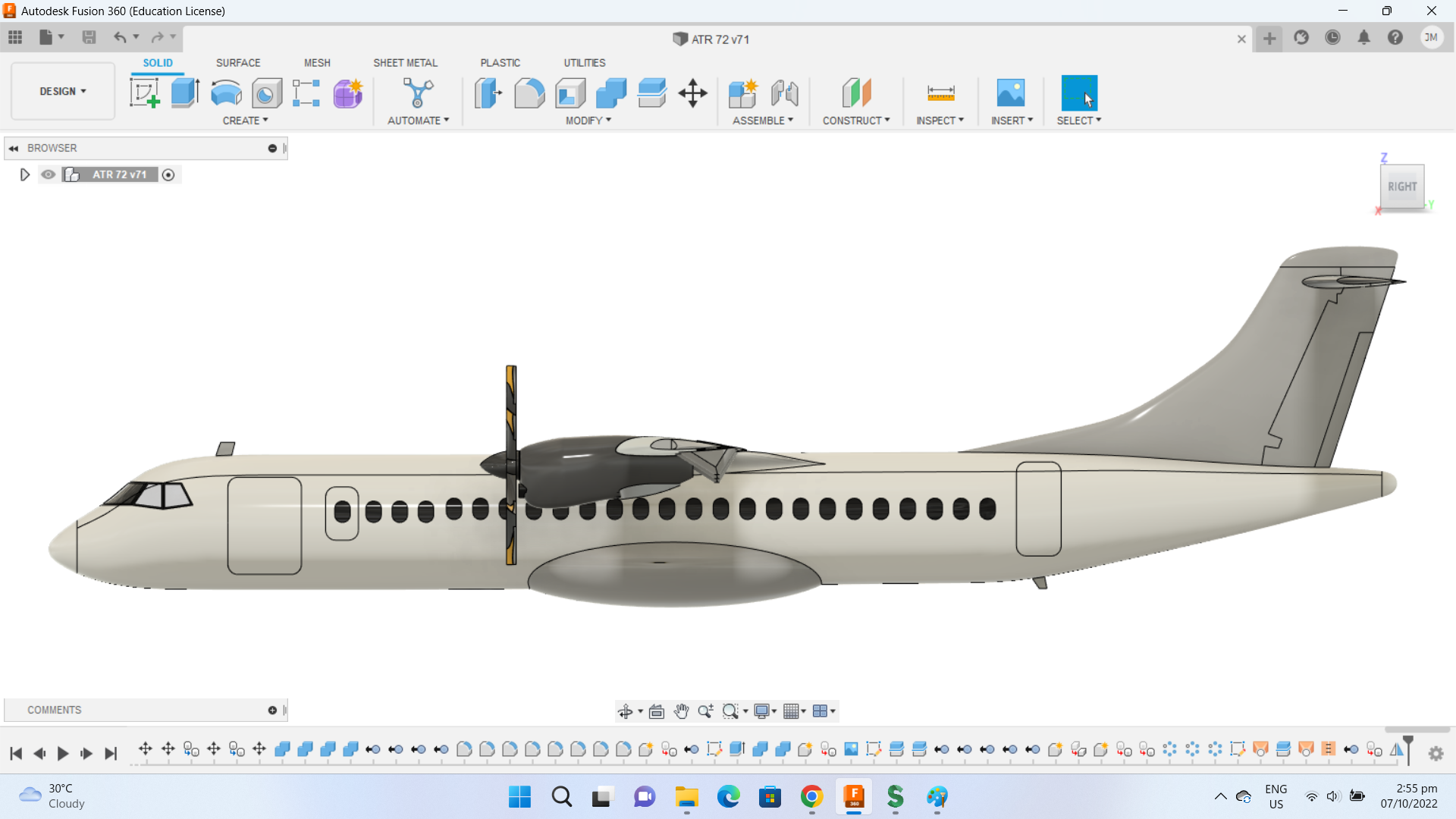Click the Insert image icon

[x=1010, y=93]
